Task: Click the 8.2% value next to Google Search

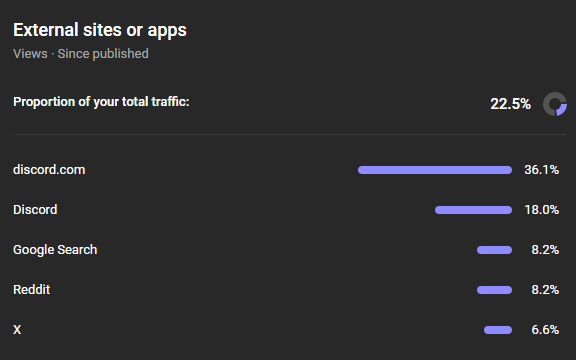Action: 545,250
